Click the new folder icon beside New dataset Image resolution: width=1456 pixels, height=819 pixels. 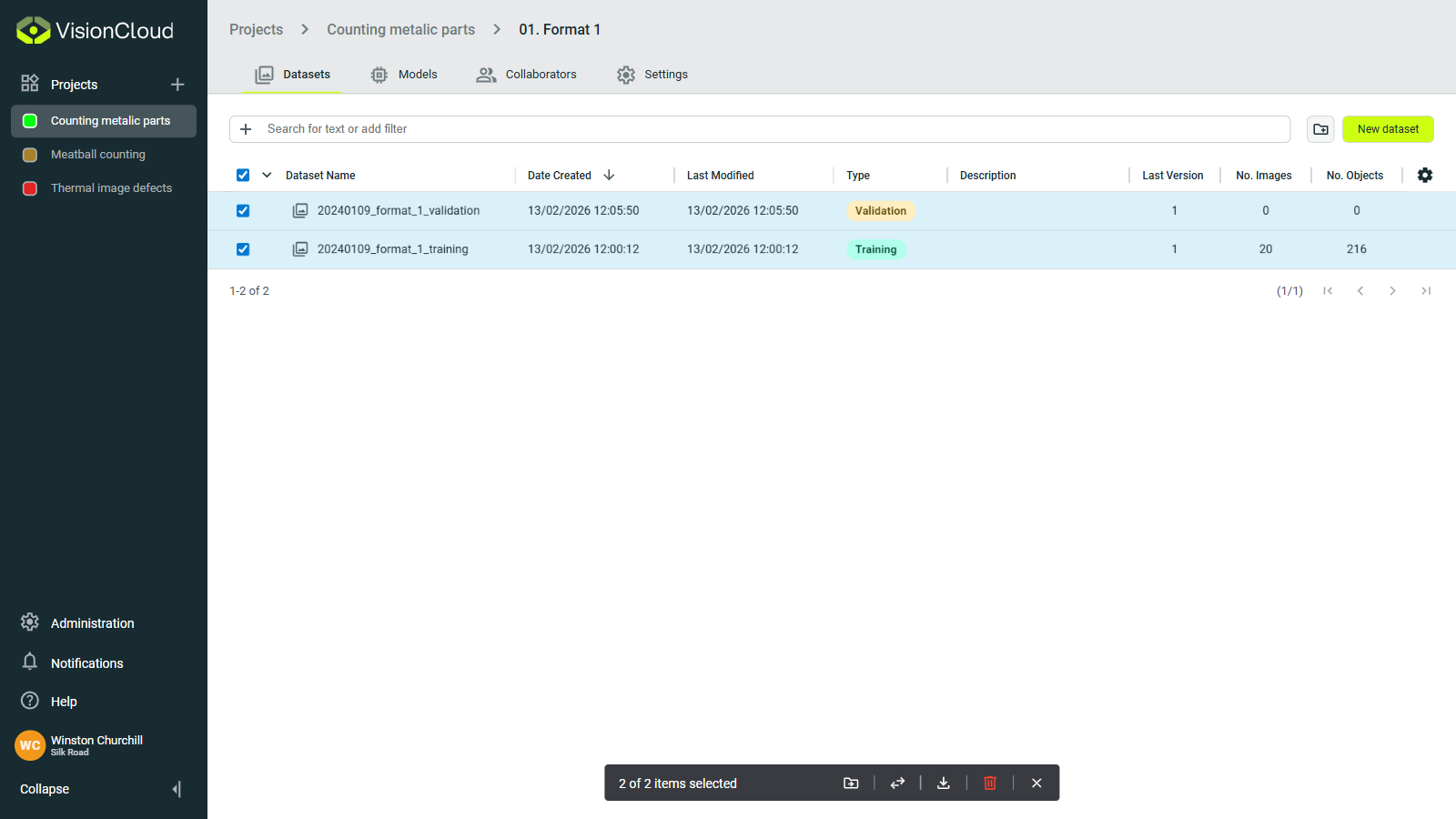(1320, 128)
